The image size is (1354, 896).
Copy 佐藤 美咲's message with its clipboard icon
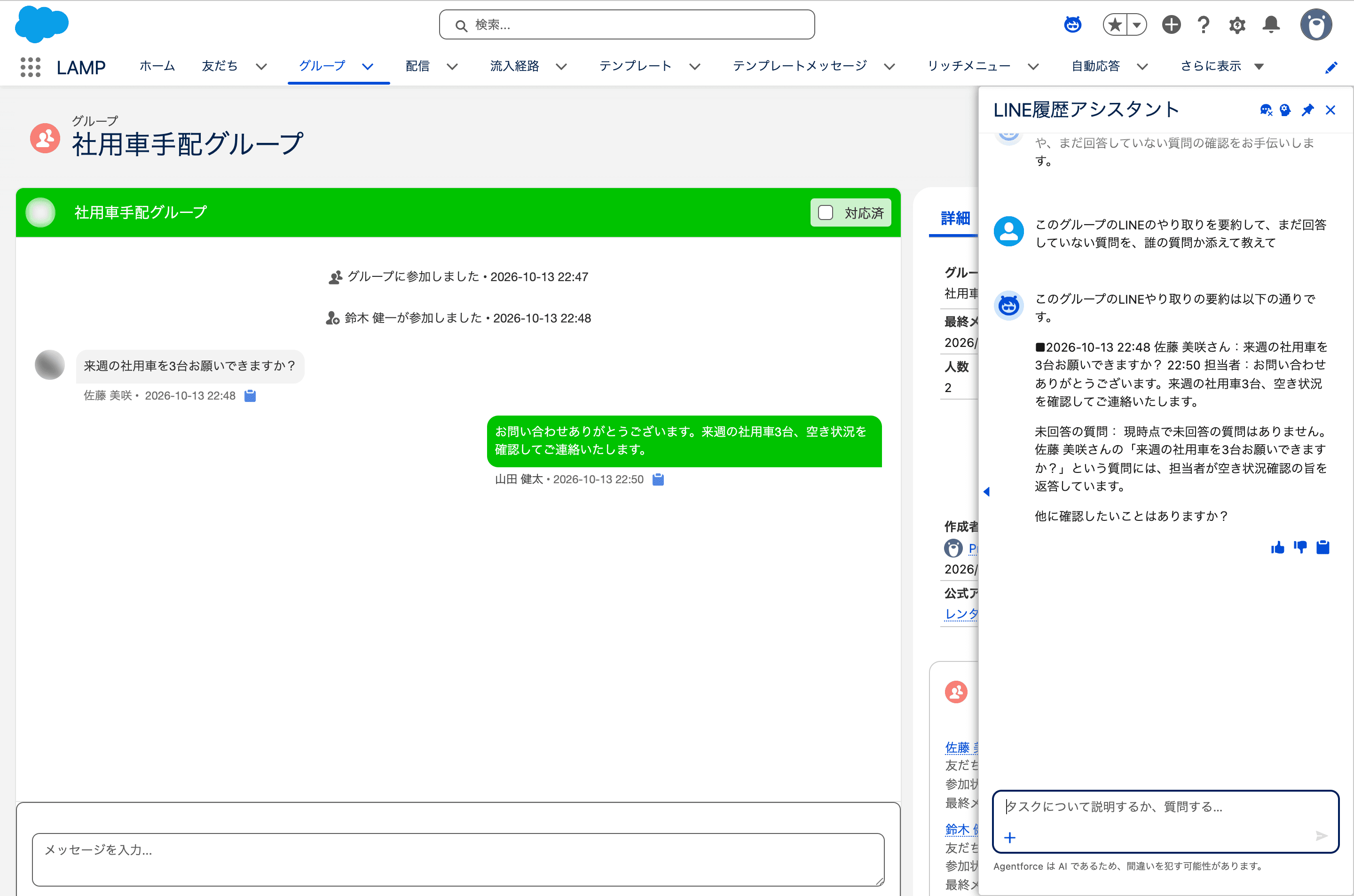coord(250,395)
